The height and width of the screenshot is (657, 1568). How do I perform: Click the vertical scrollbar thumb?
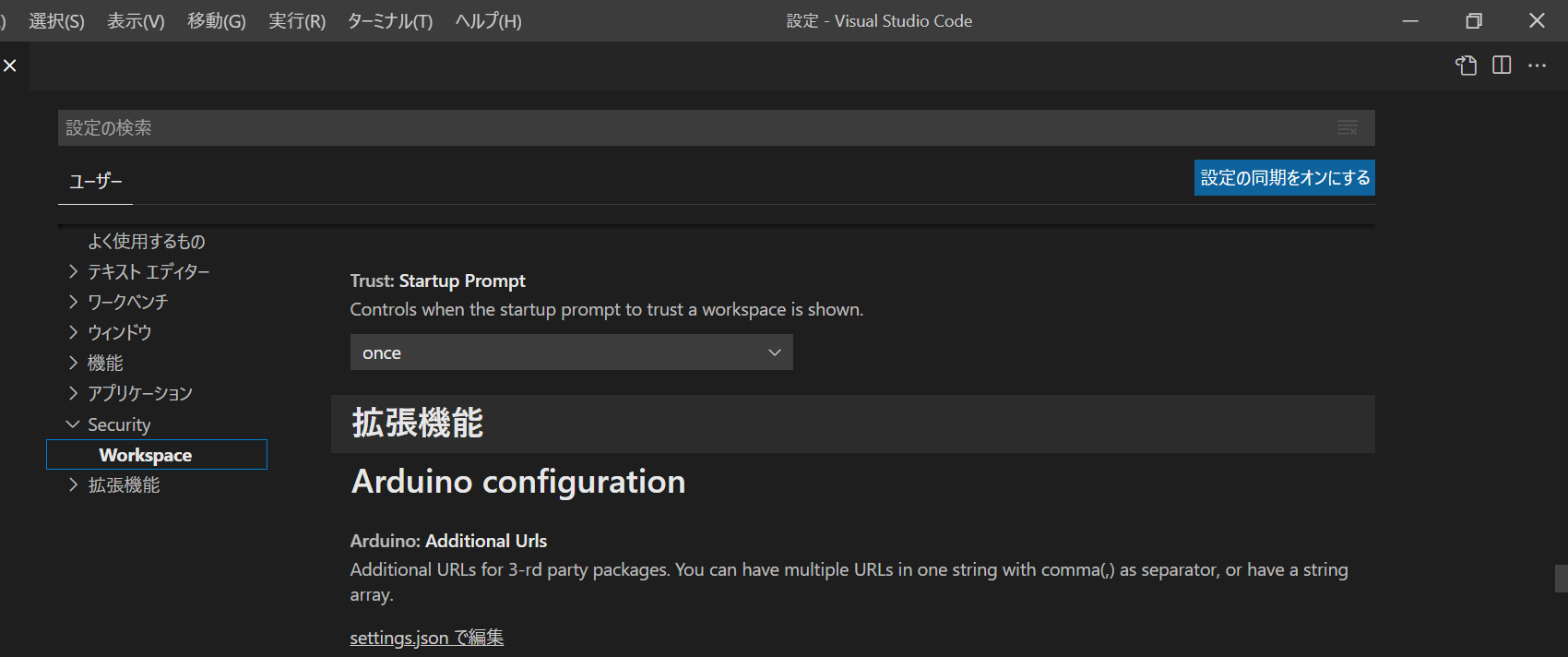(1561, 579)
